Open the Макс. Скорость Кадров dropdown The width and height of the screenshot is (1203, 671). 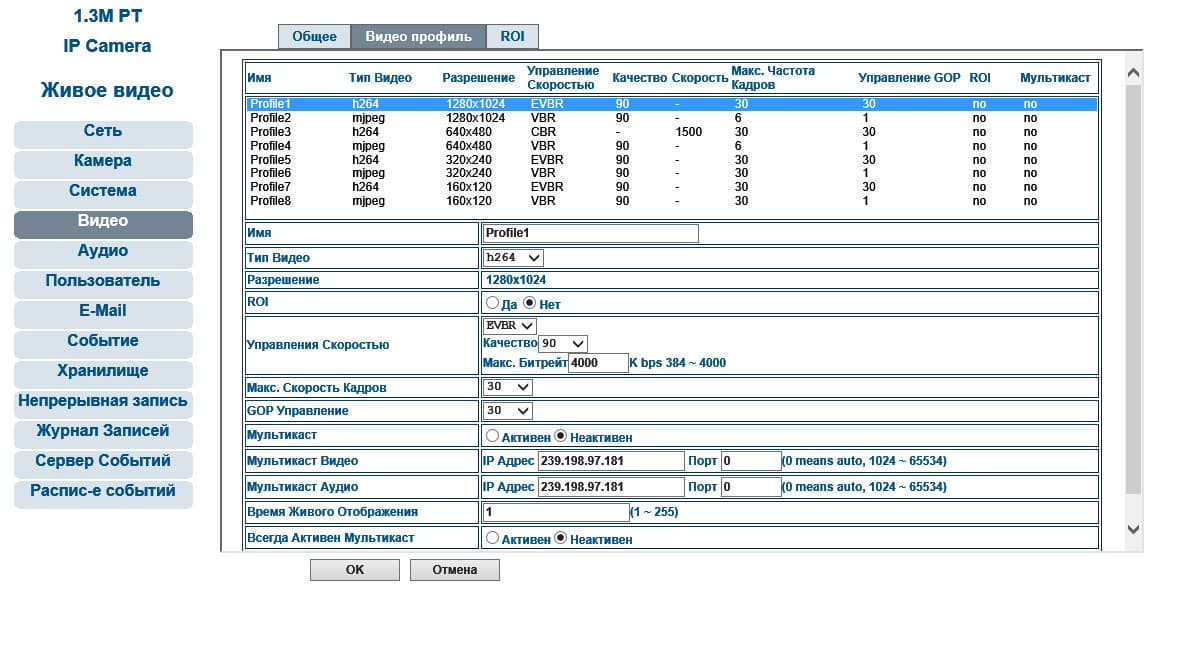508,387
